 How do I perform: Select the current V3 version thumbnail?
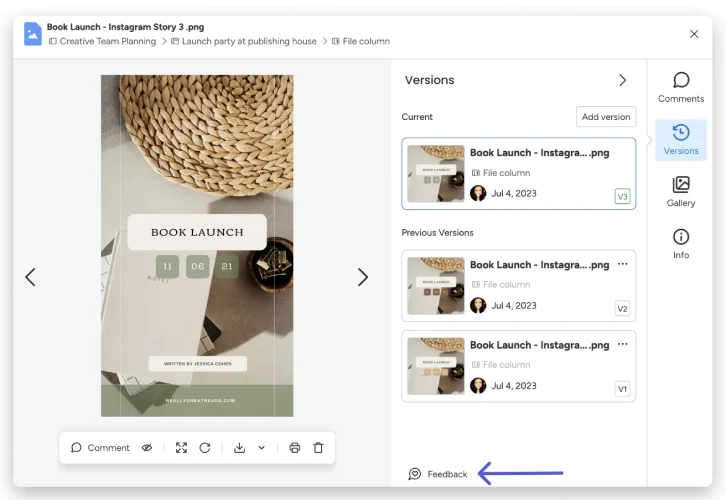click(436, 174)
